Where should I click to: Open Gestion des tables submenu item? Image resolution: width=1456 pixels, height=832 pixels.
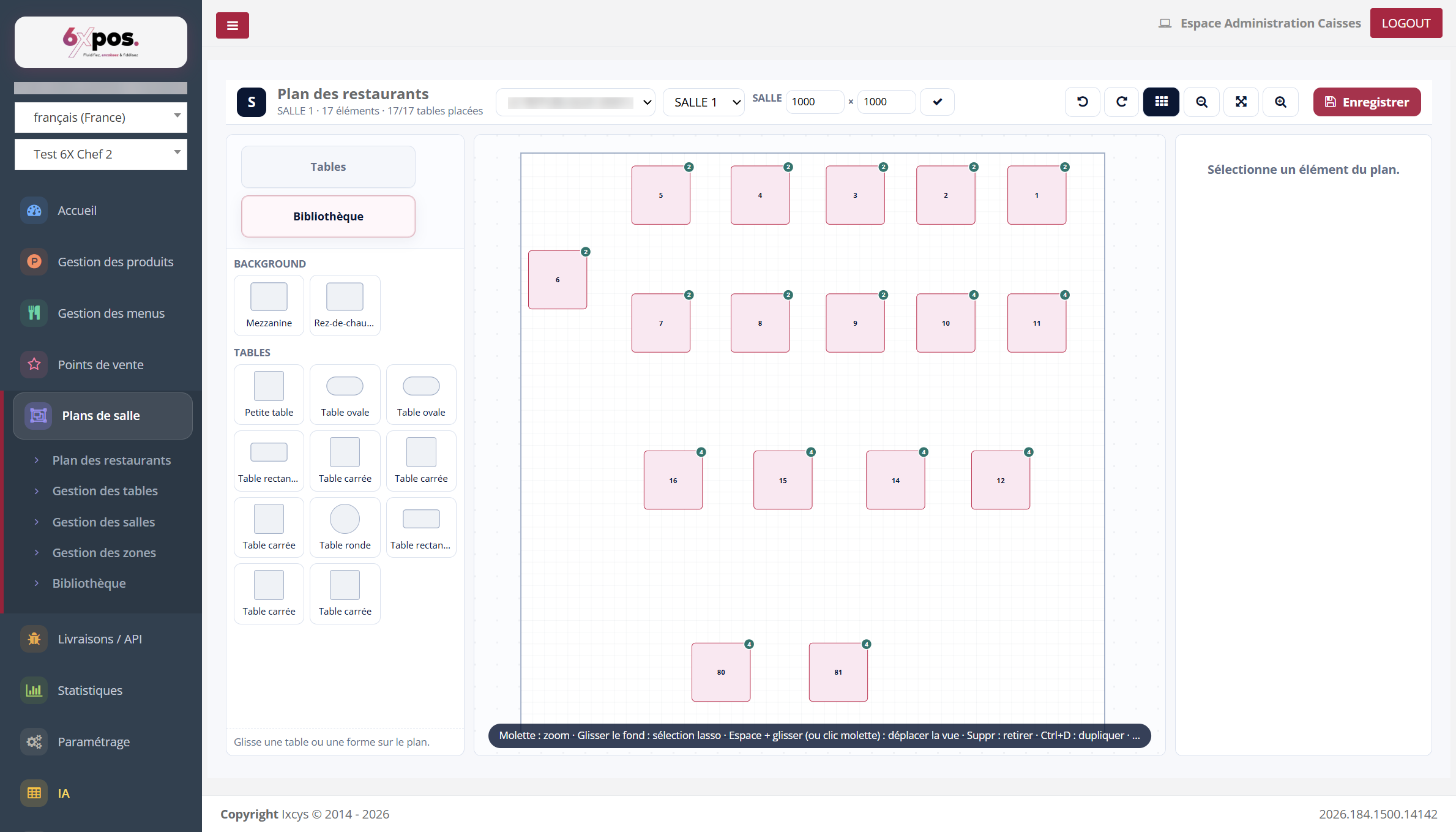(x=105, y=490)
